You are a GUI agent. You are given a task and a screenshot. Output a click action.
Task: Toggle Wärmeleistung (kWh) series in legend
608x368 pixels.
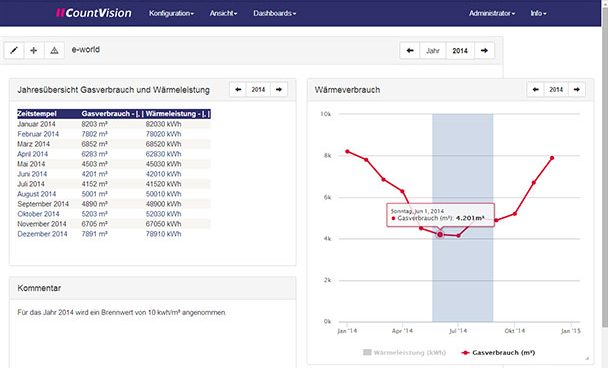click(x=404, y=352)
